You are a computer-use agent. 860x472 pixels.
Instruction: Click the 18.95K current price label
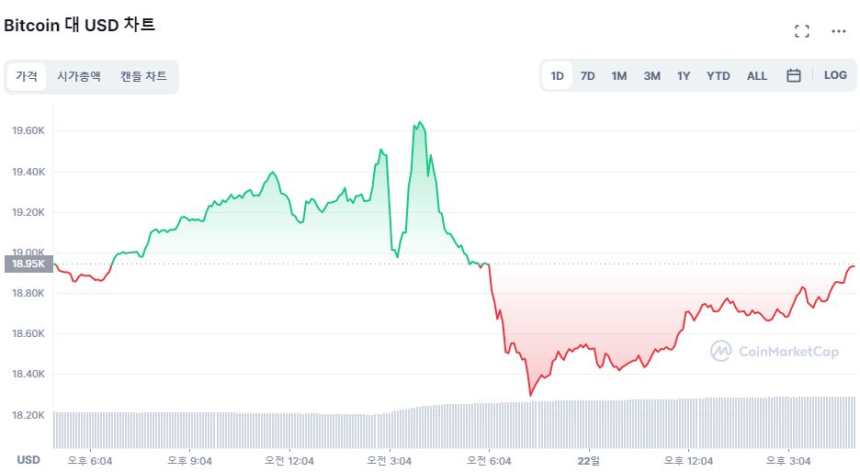tap(26, 264)
